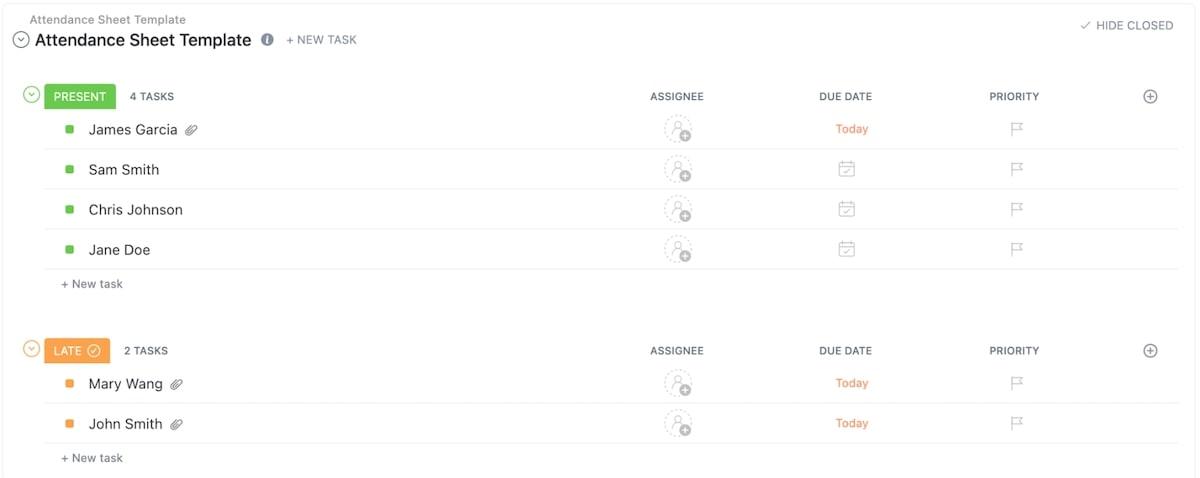The width and height of the screenshot is (1200, 478).
Task: Toggle Hide Closed tasks option
Action: click(x=1126, y=26)
